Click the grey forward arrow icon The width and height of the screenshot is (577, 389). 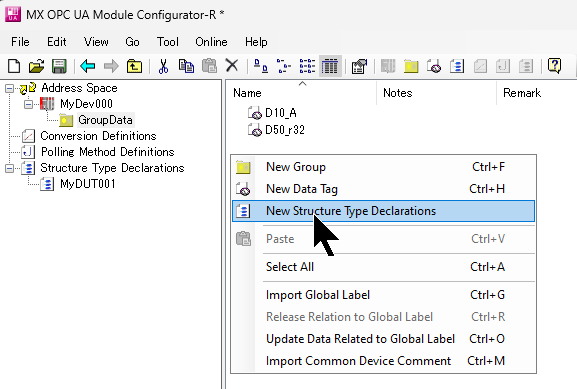coord(111,66)
